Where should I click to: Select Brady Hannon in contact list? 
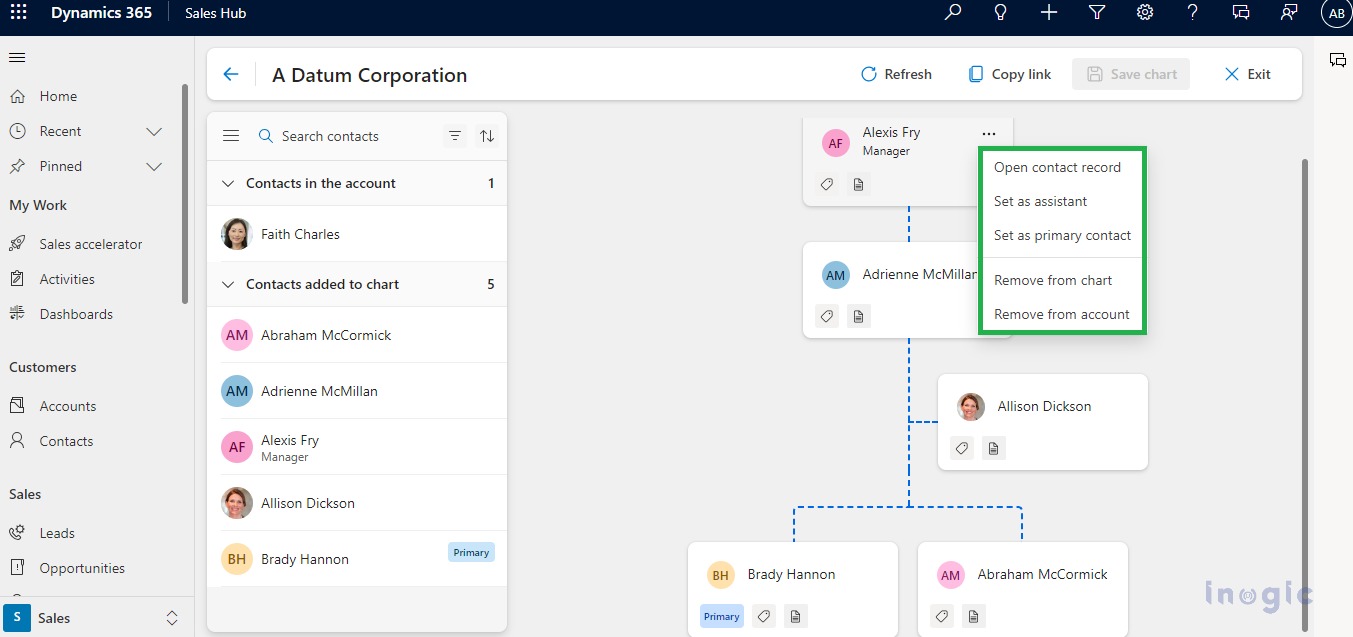(357, 559)
